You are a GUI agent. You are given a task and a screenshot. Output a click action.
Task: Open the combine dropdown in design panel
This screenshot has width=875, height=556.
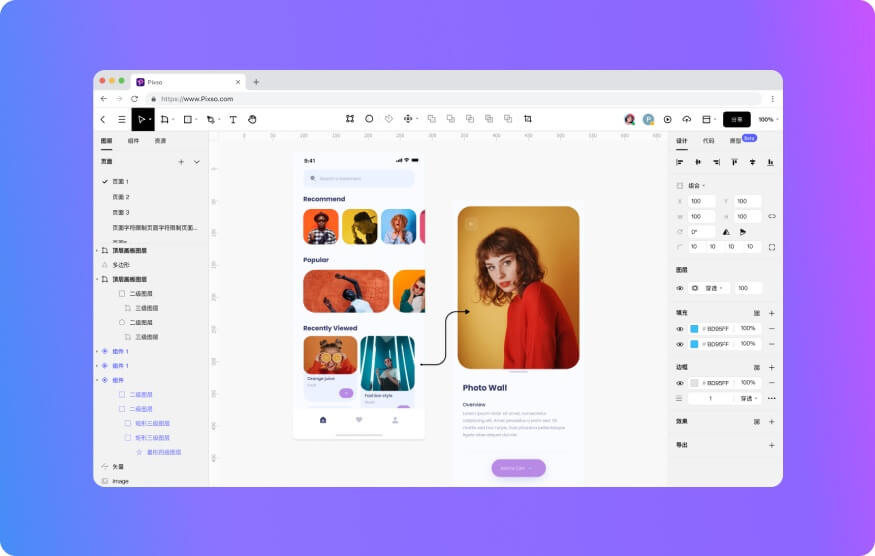696,186
